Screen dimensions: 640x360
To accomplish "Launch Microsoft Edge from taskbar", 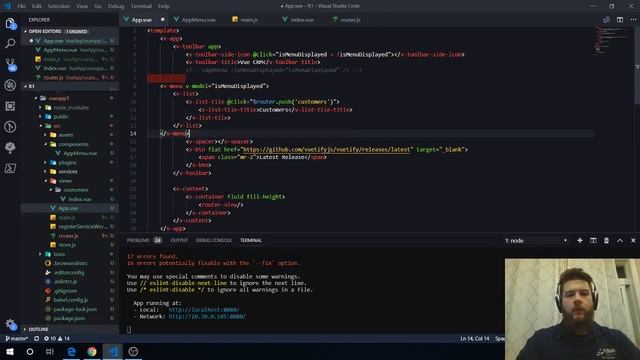I will (x=71, y=351).
